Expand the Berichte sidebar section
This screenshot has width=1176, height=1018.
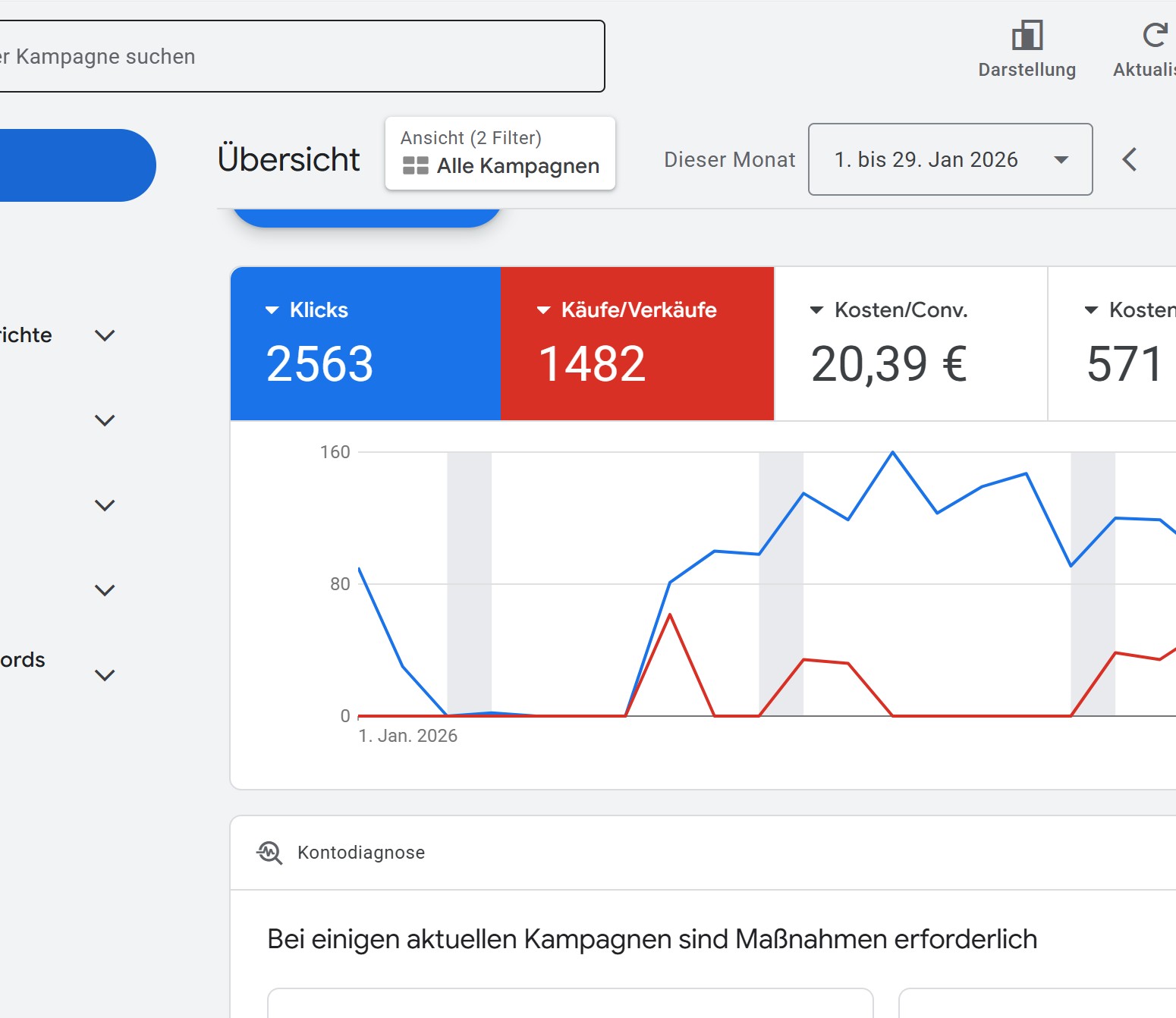pos(105,335)
